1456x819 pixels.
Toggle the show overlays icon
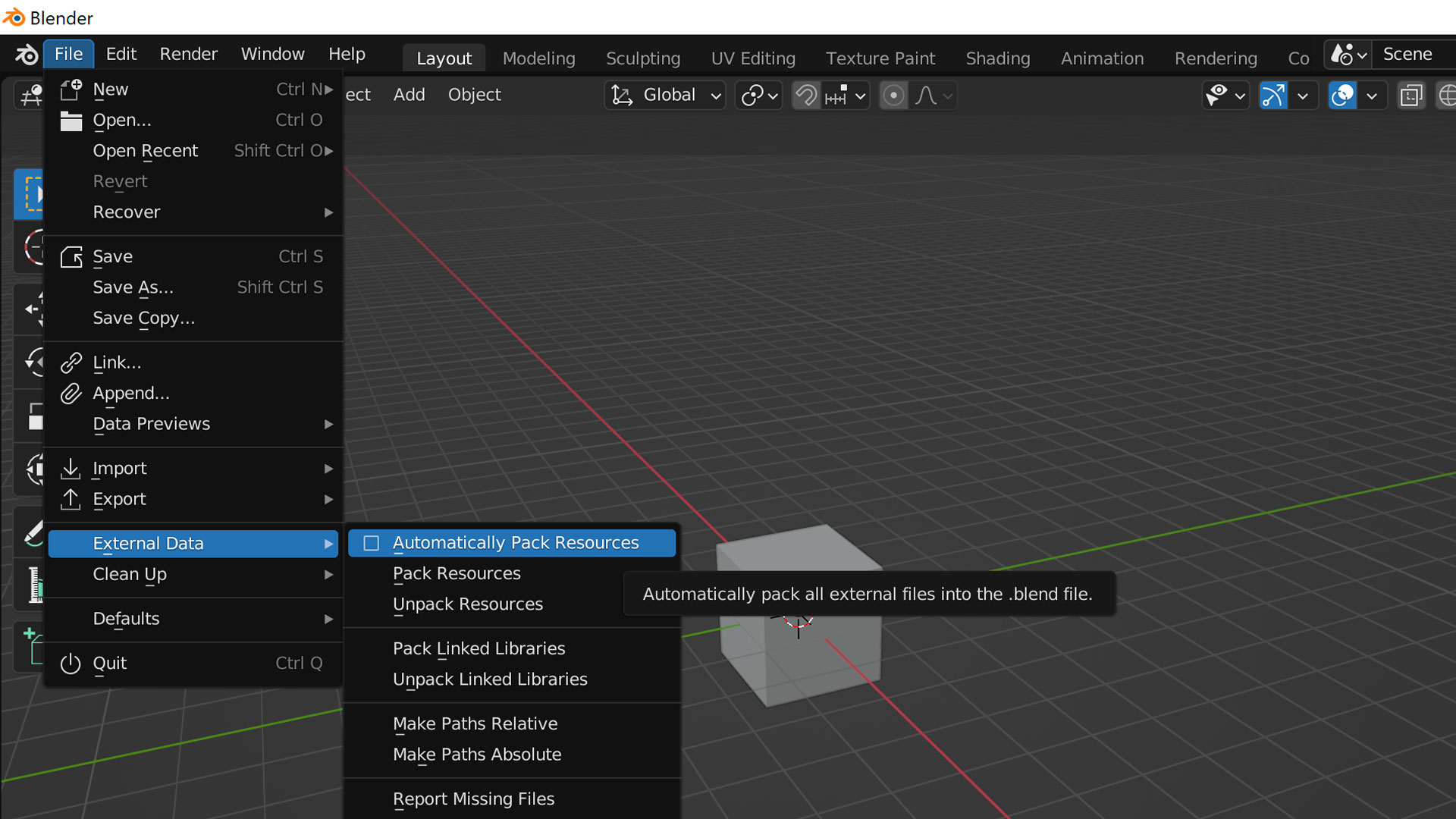(1342, 96)
